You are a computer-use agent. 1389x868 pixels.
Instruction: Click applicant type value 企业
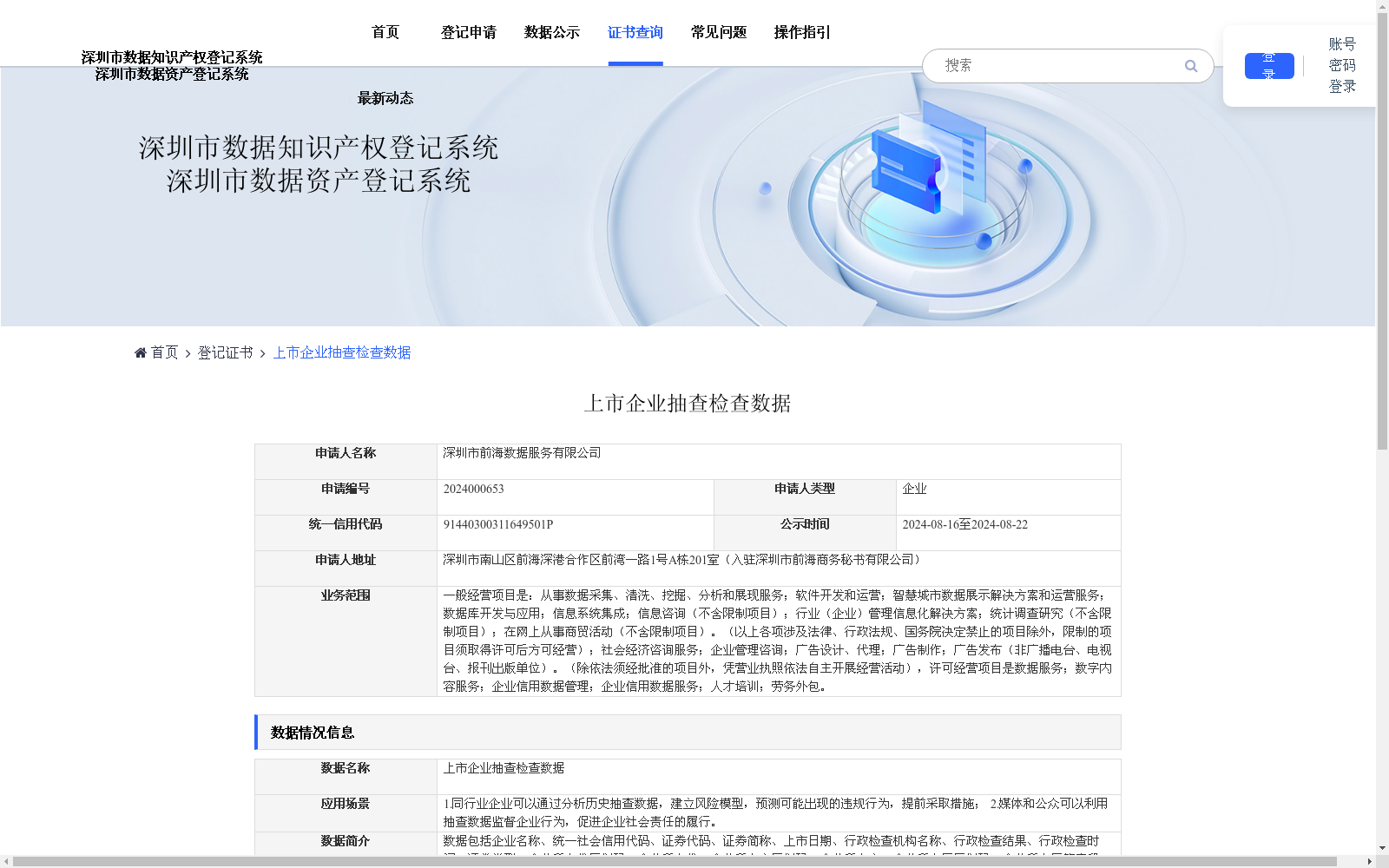(914, 489)
